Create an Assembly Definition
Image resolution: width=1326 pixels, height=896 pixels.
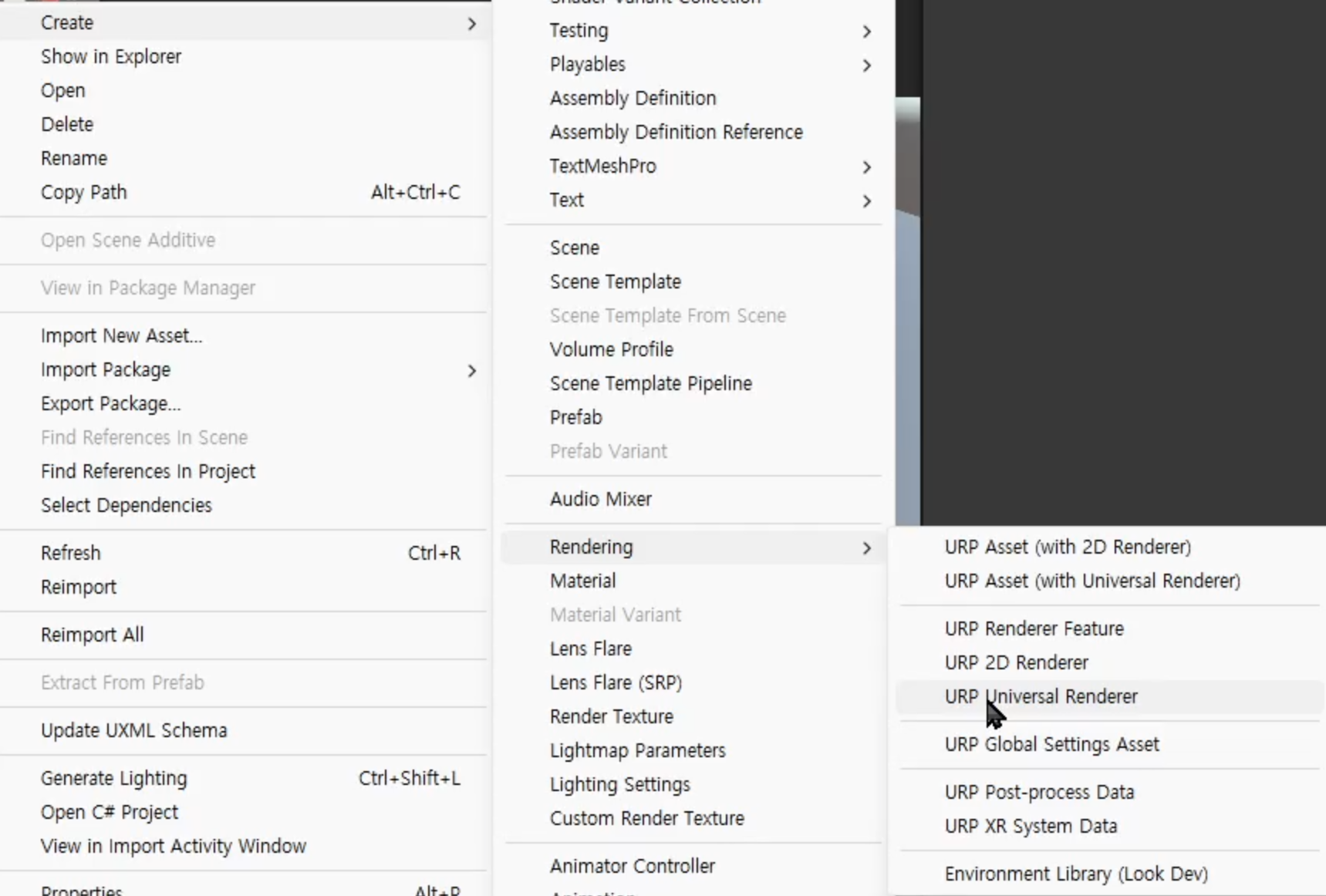[x=693, y=99]
